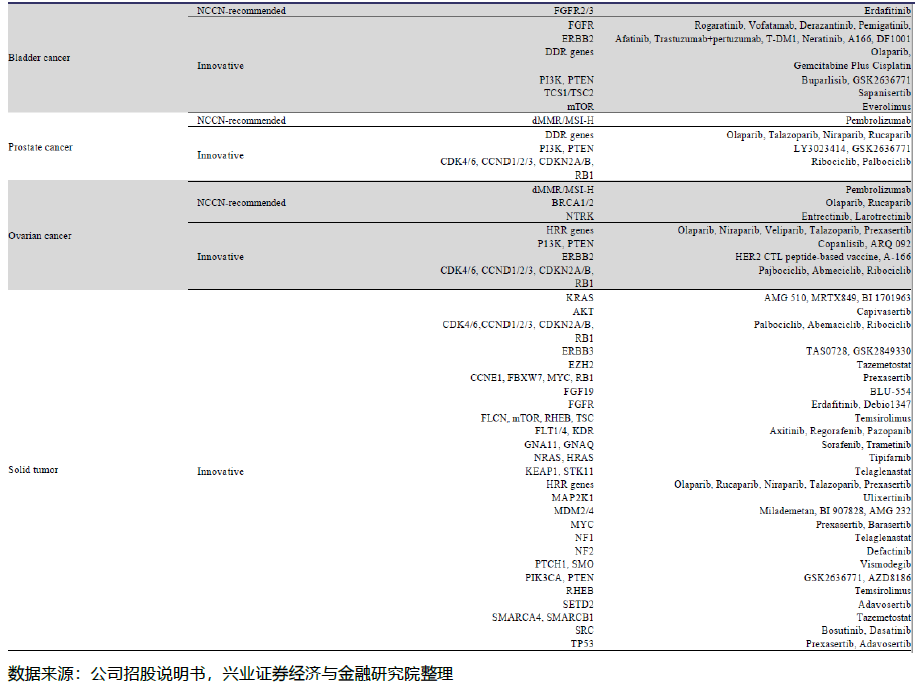915x687 pixels.
Task: Click the "Vismodegib" drug cell
Action: click(x=885, y=564)
